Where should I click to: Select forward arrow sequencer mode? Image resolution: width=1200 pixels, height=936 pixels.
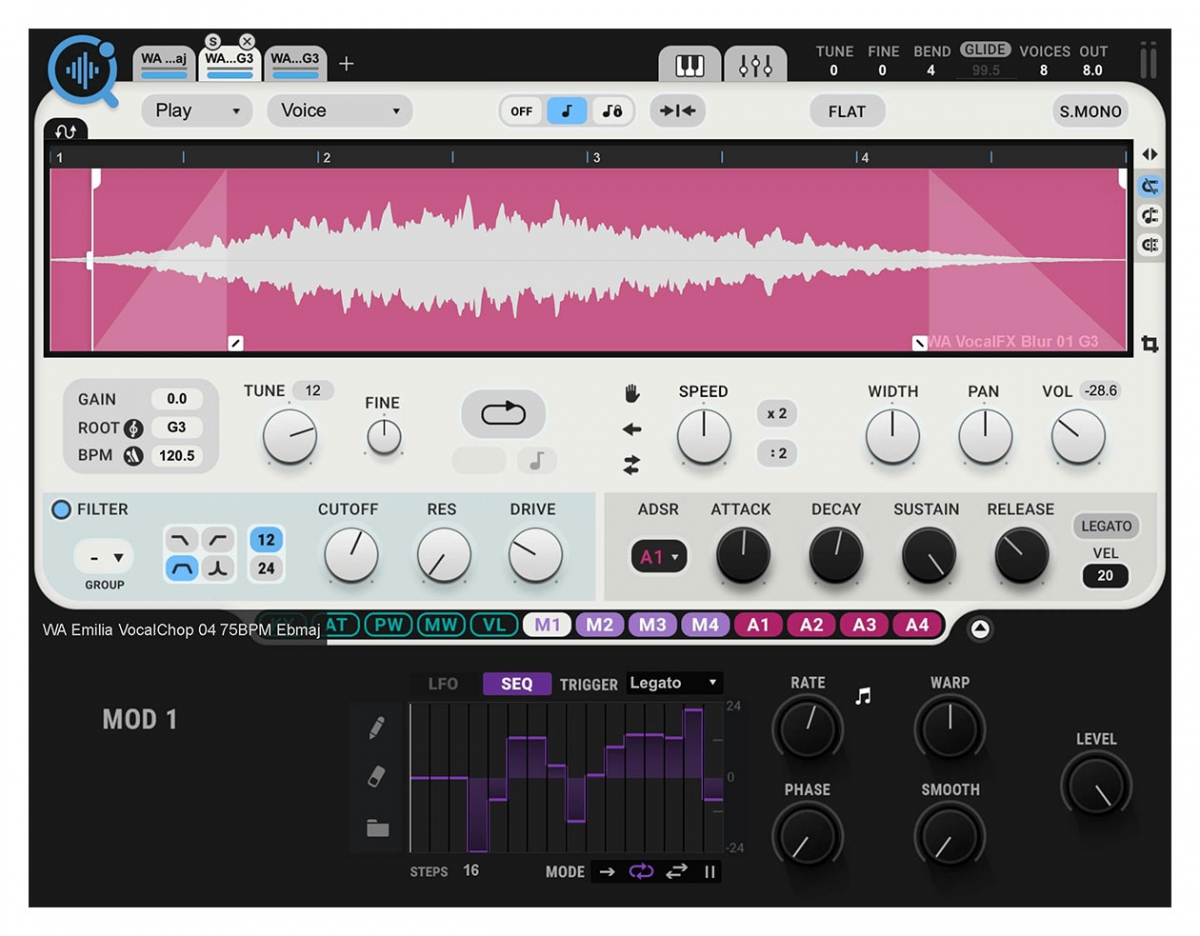[x=607, y=871]
